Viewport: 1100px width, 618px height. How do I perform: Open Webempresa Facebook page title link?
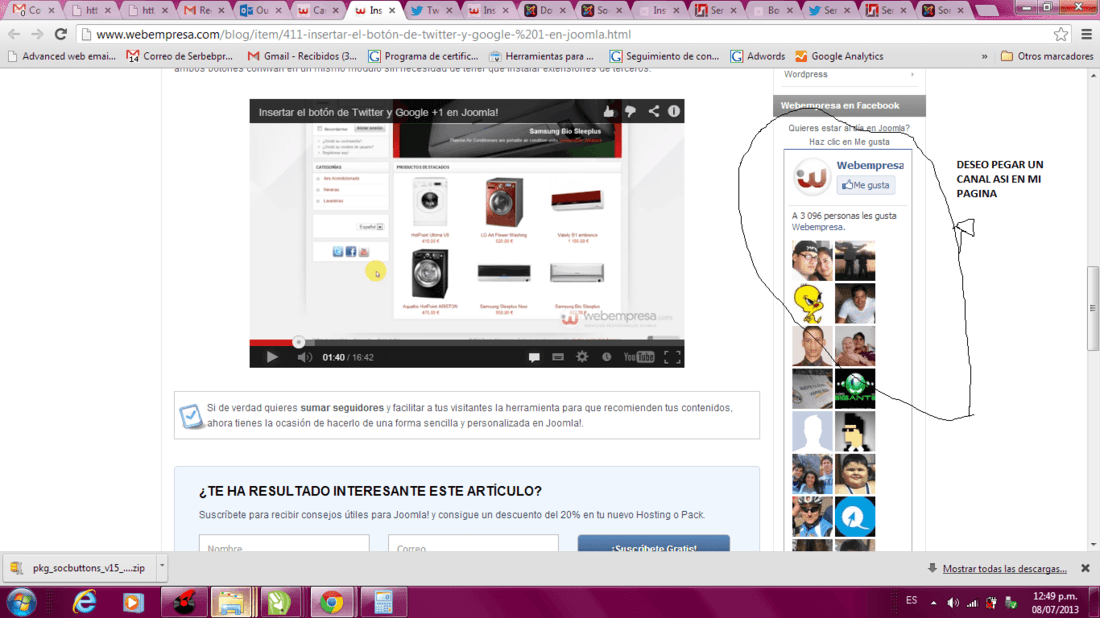coord(870,166)
